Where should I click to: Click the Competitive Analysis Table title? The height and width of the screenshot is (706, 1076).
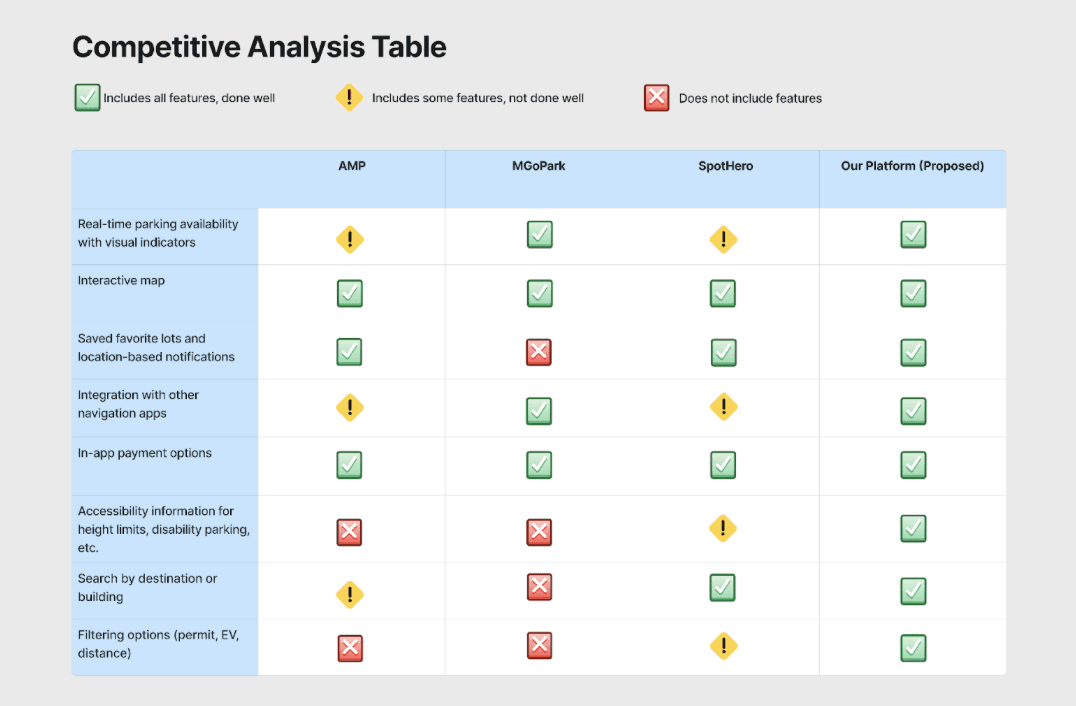tap(259, 47)
